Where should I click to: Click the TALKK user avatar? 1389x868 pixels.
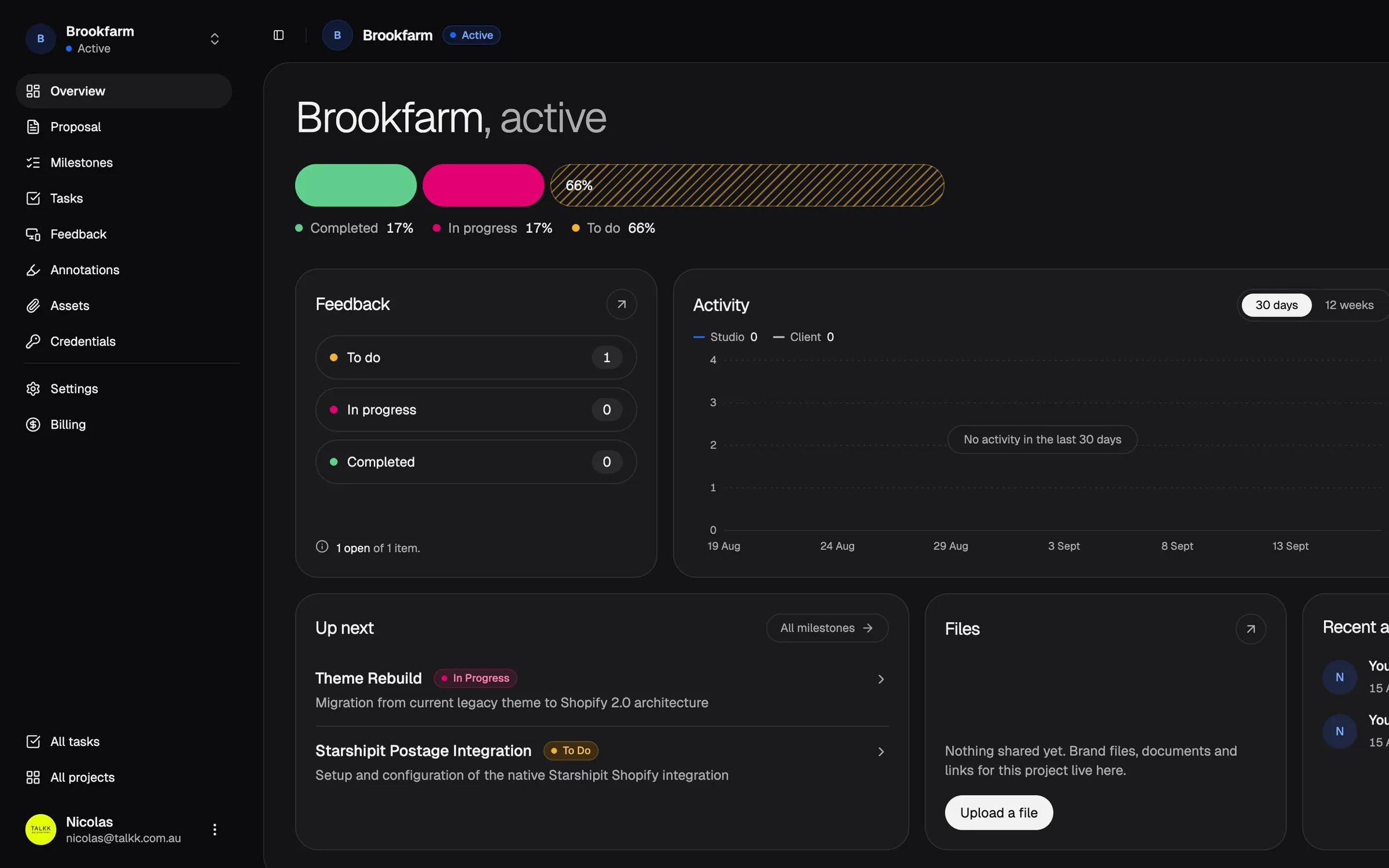click(41, 829)
